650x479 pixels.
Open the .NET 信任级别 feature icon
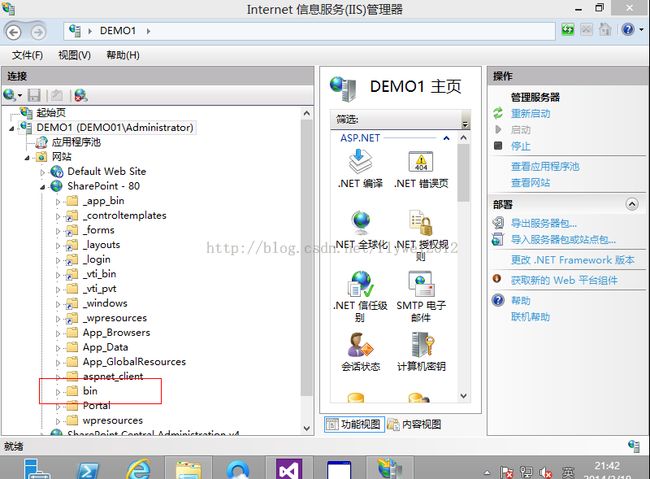pyautogui.click(x=360, y=296)
